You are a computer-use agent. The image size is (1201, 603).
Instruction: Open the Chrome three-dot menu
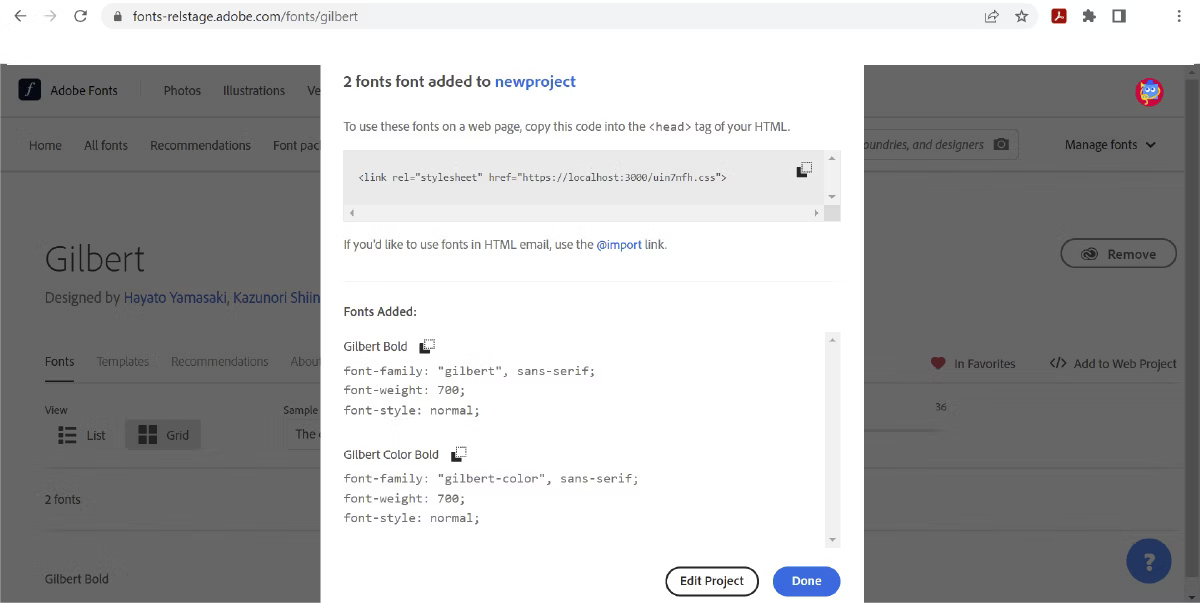[x=1180, y=16]
